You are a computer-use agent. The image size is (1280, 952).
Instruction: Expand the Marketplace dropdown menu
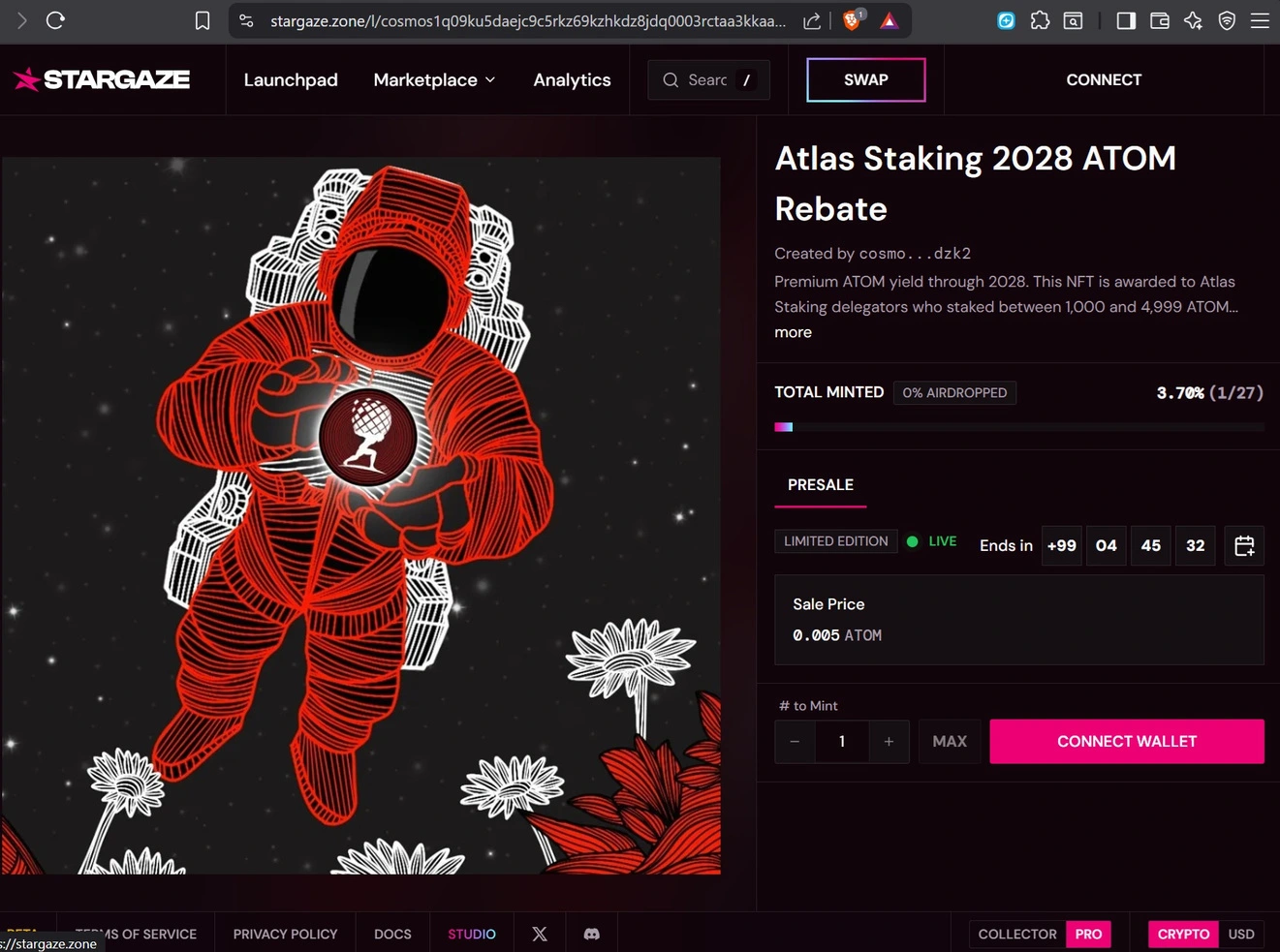434,80
